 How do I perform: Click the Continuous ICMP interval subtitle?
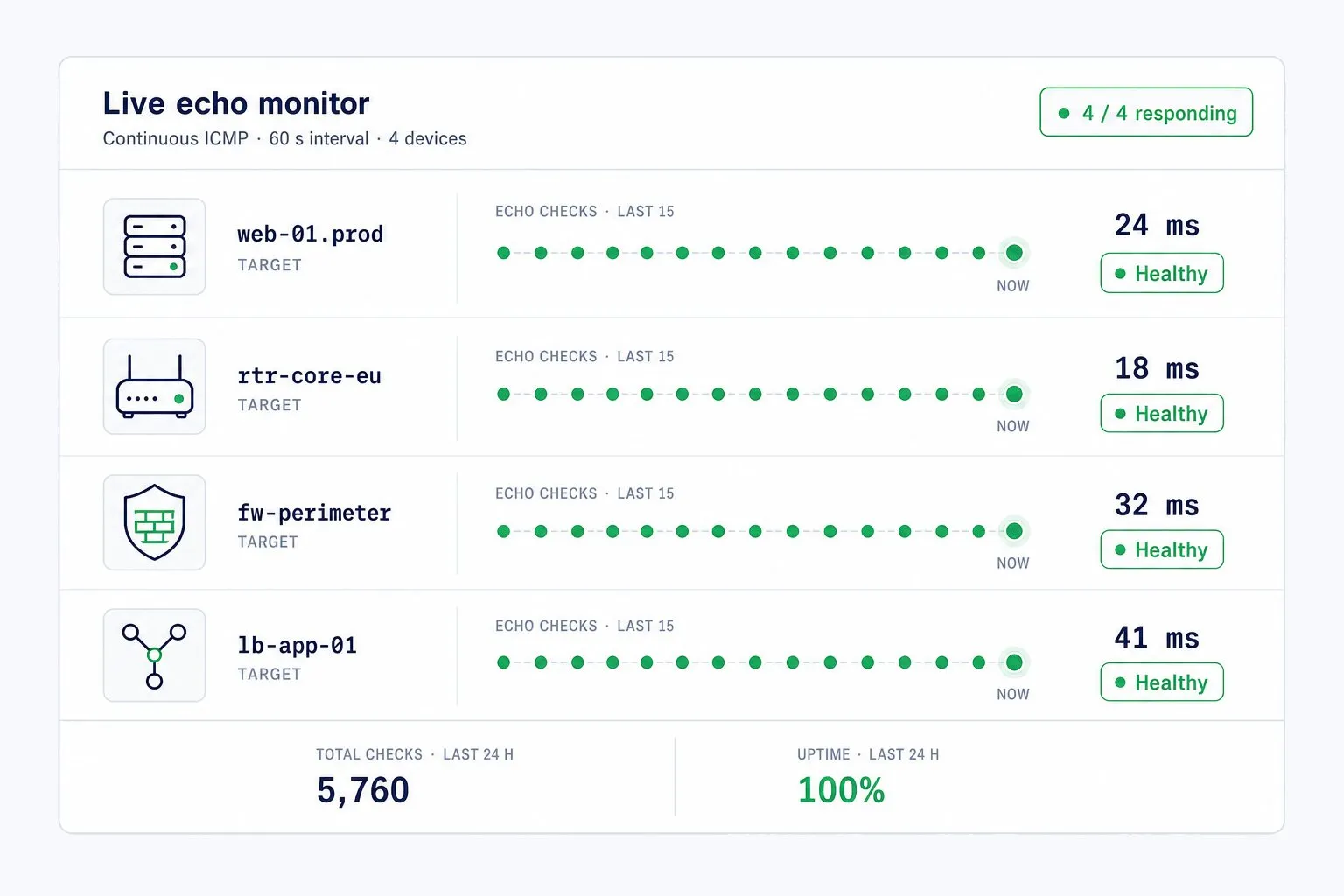pos(284,139)
